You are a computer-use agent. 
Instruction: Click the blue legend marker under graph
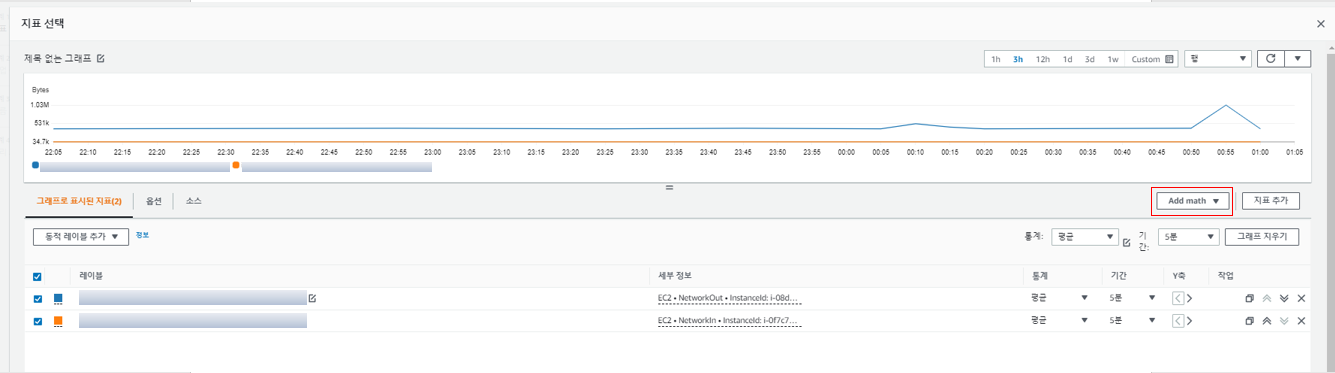point(36,164)
